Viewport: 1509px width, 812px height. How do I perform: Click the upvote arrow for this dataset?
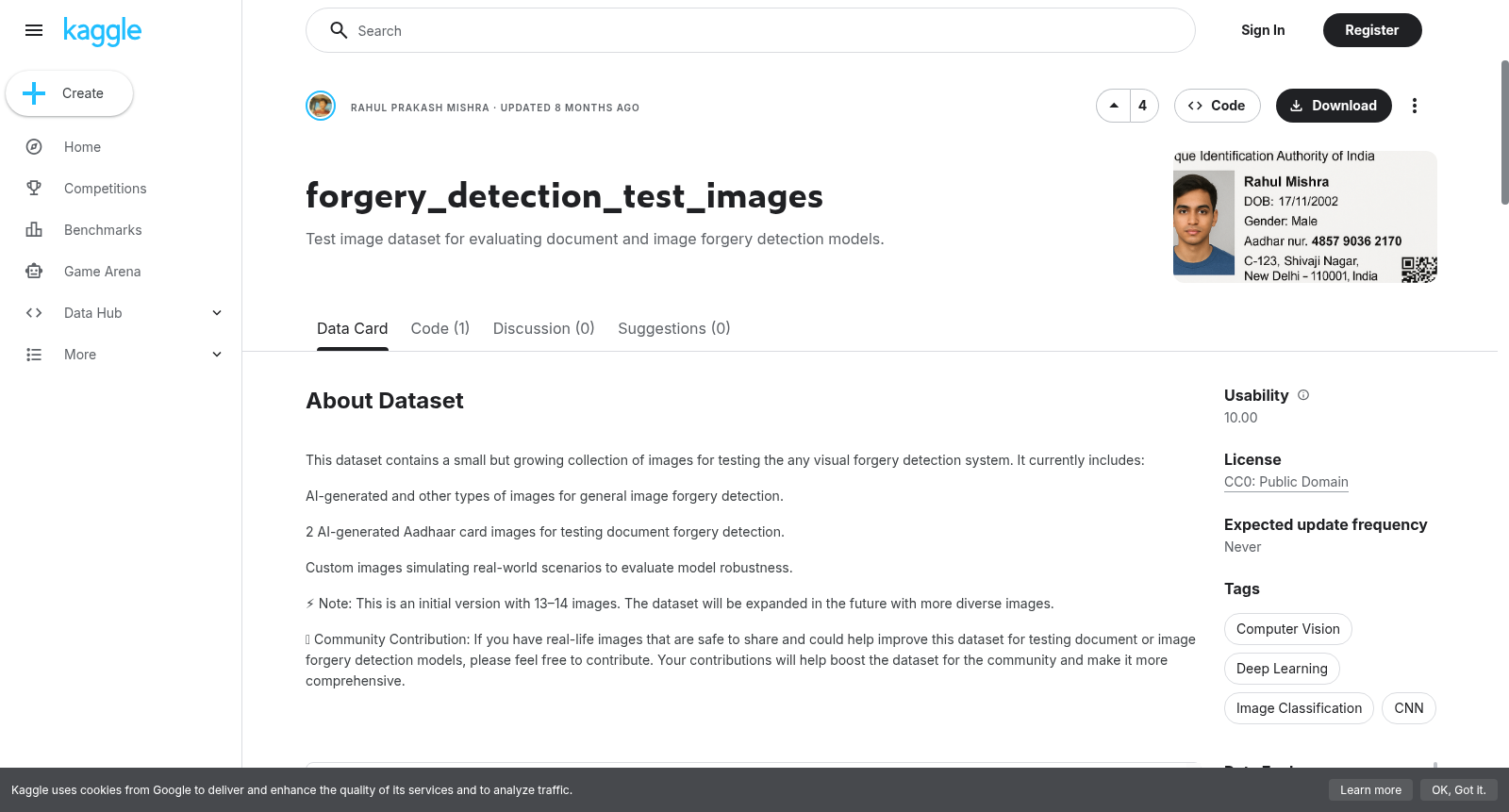(1114, 106)
